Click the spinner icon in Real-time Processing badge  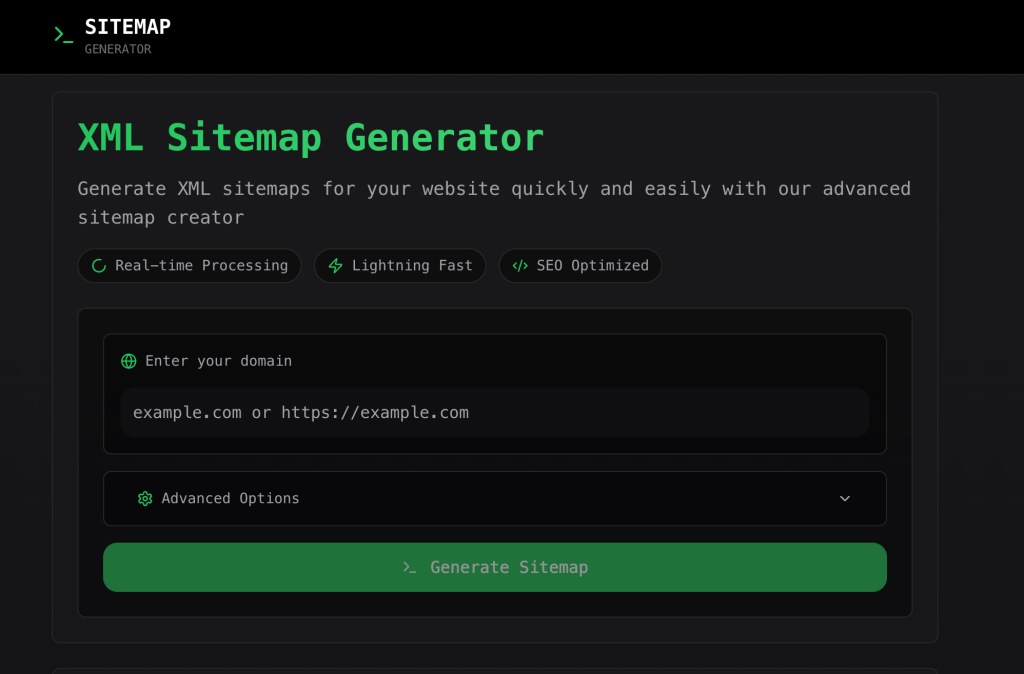(x=99, y=266)
